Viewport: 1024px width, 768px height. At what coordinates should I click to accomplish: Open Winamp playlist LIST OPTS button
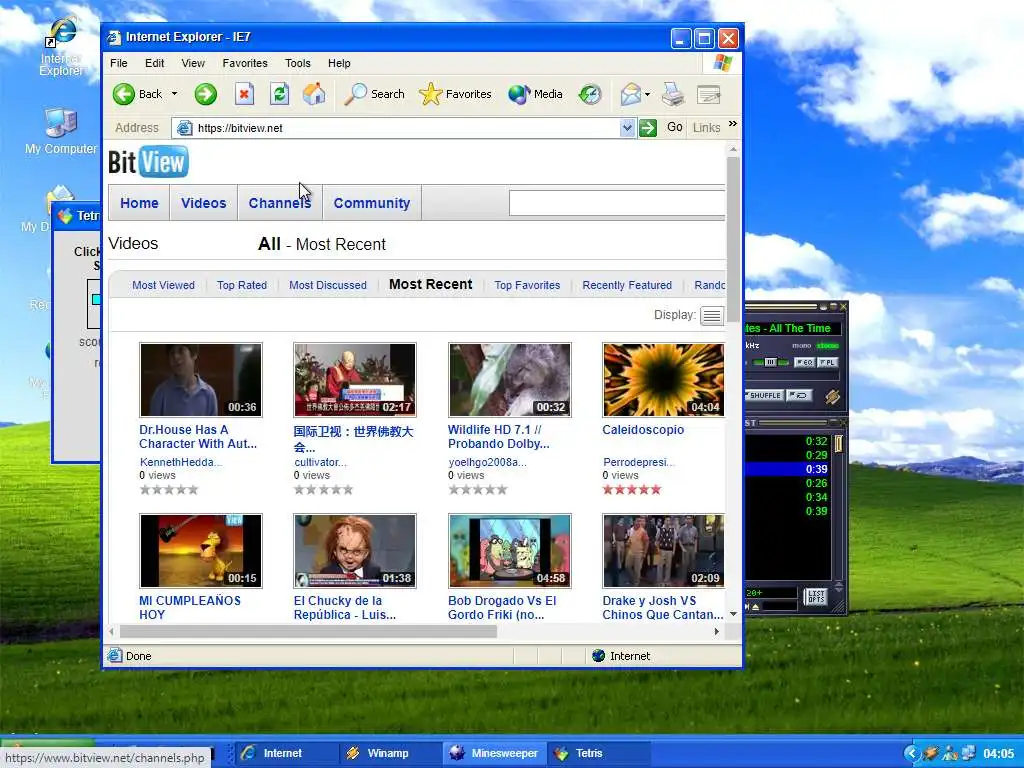(816, 596)
